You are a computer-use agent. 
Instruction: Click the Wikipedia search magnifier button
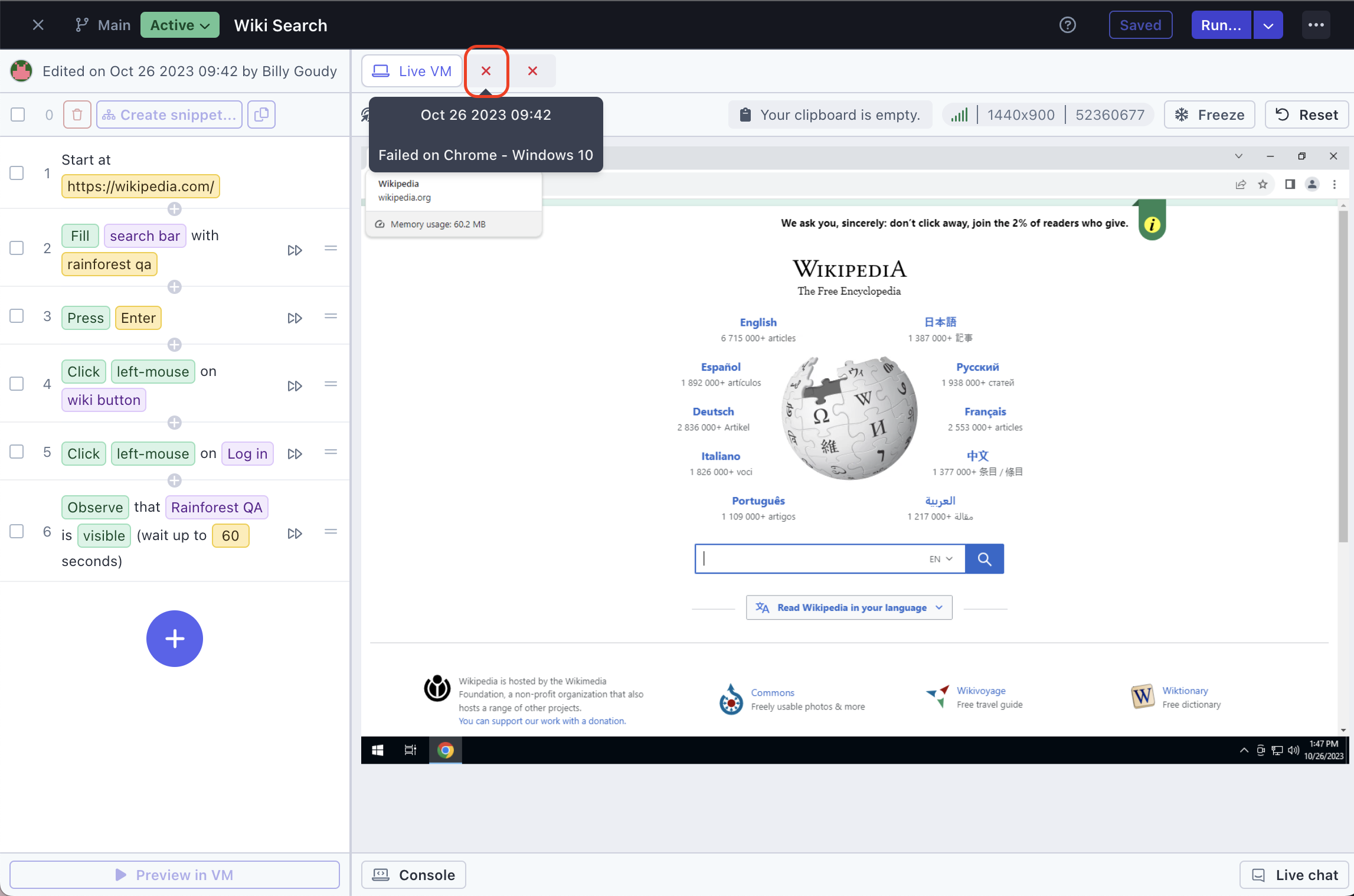[984, 558]
